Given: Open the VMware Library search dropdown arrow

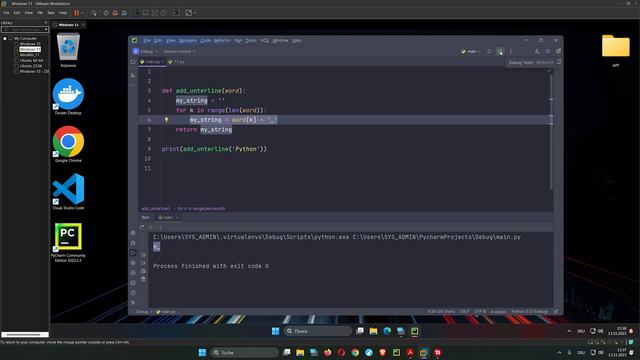Looking at the screenshot, I should (x=46, y=29).
